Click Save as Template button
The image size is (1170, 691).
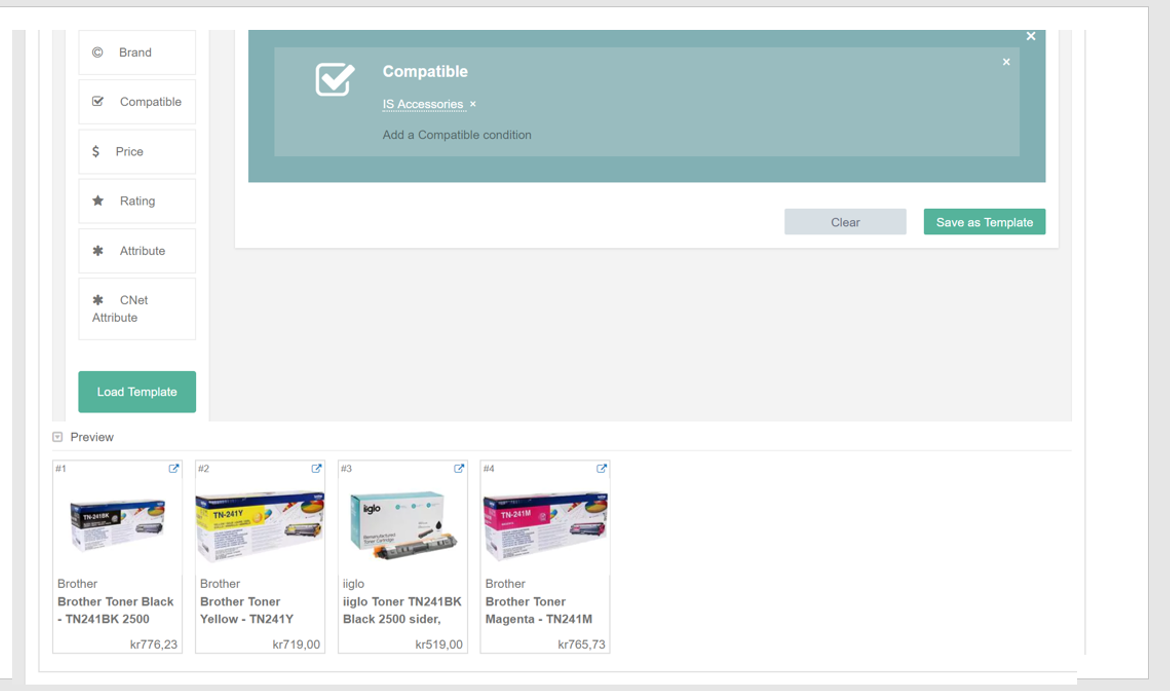(x=984, y=222)
